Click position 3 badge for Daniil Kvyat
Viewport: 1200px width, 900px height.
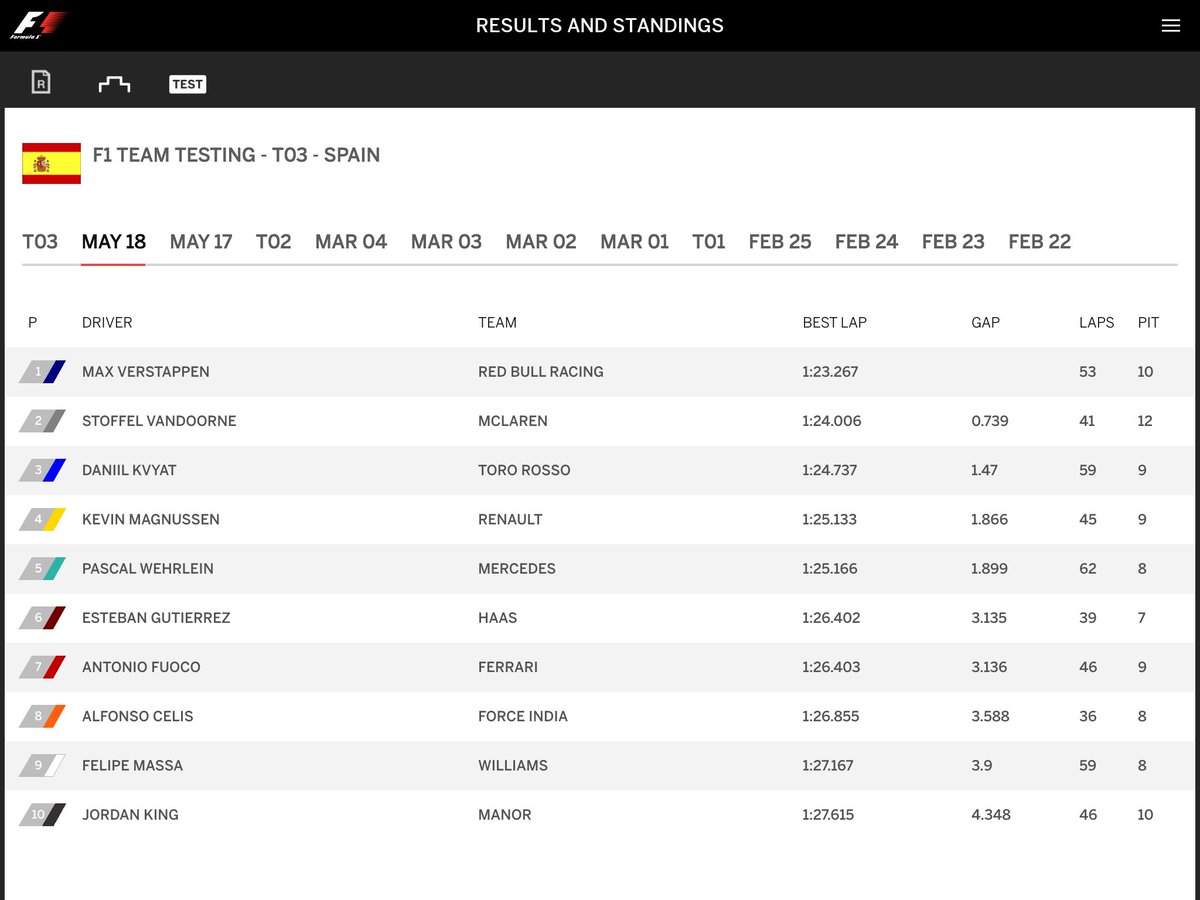pos(42,470)
